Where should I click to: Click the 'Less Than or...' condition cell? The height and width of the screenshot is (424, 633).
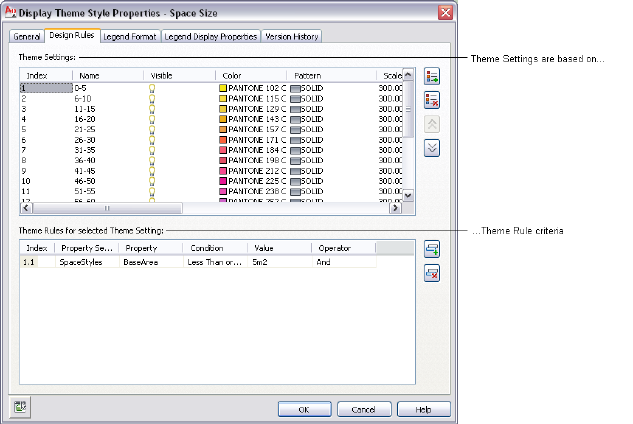(x=215, y=262)
